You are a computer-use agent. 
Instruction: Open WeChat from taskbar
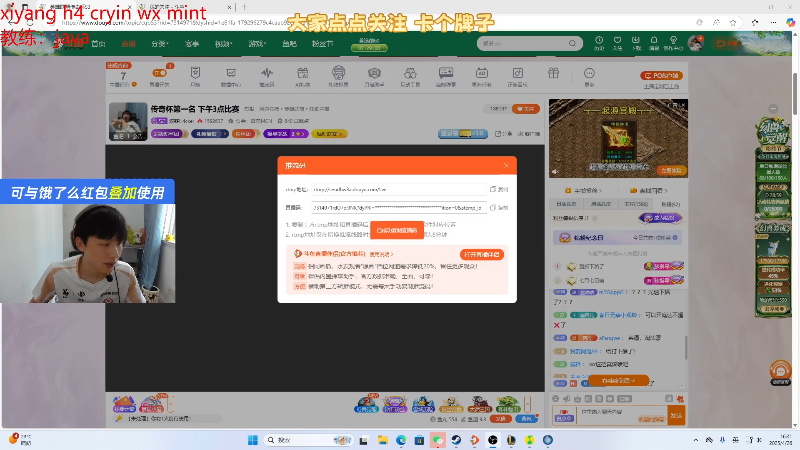coord(438,440)
